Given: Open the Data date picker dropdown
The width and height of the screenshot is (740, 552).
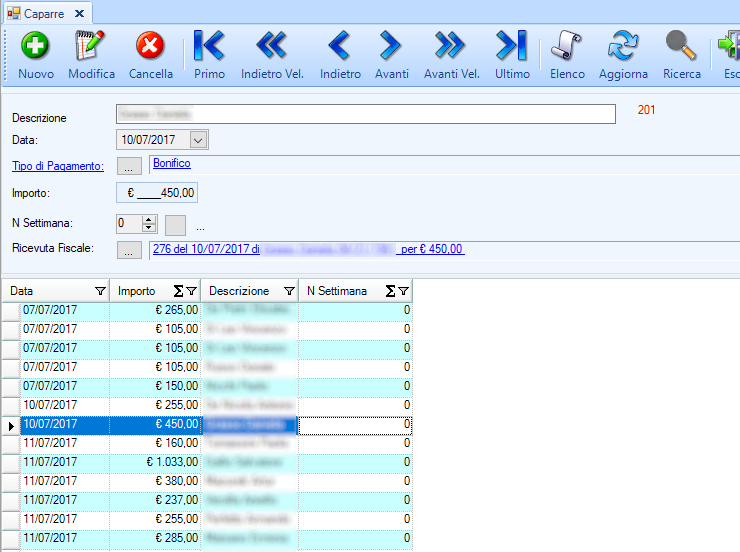Looking at the screenshot, I should coord(197,141).
